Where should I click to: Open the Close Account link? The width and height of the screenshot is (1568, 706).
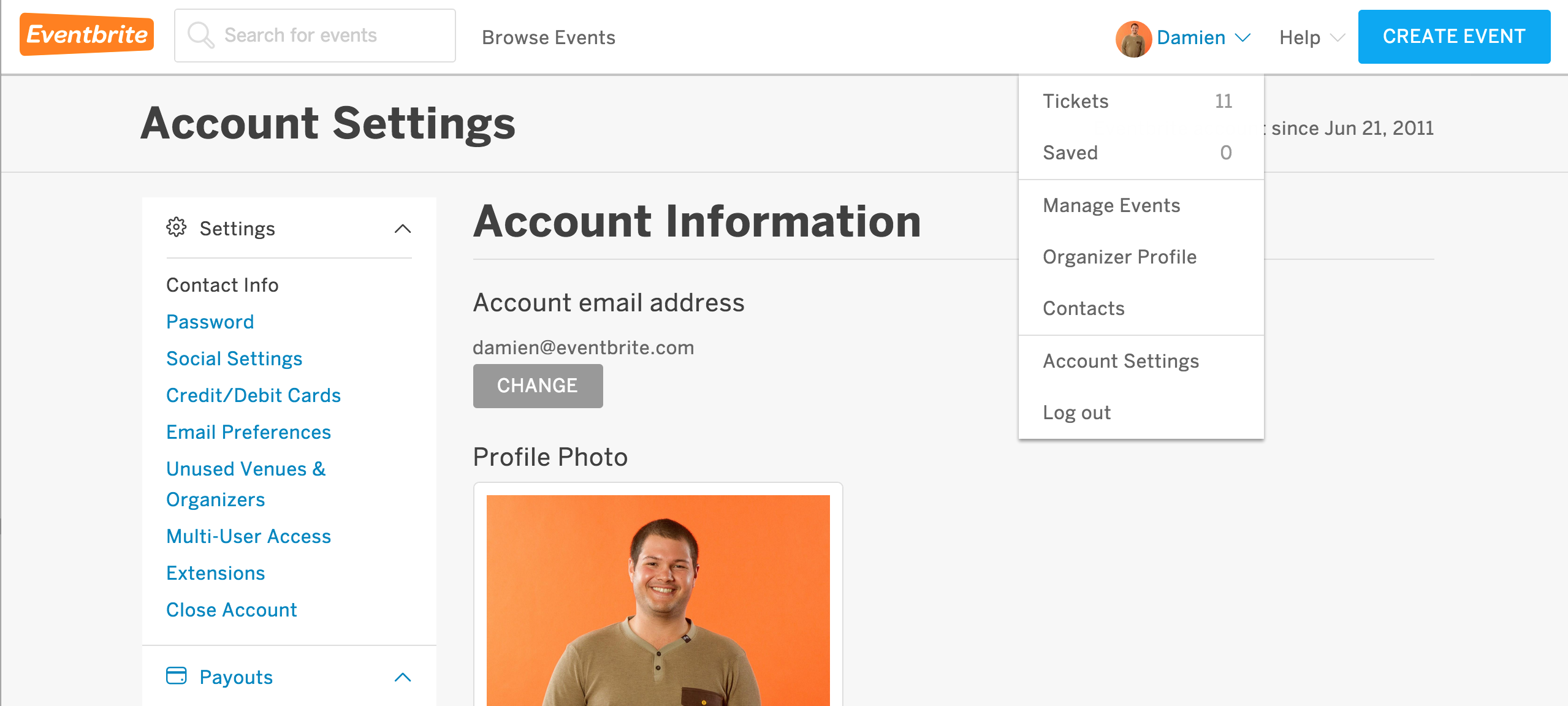tap(232, 610)
